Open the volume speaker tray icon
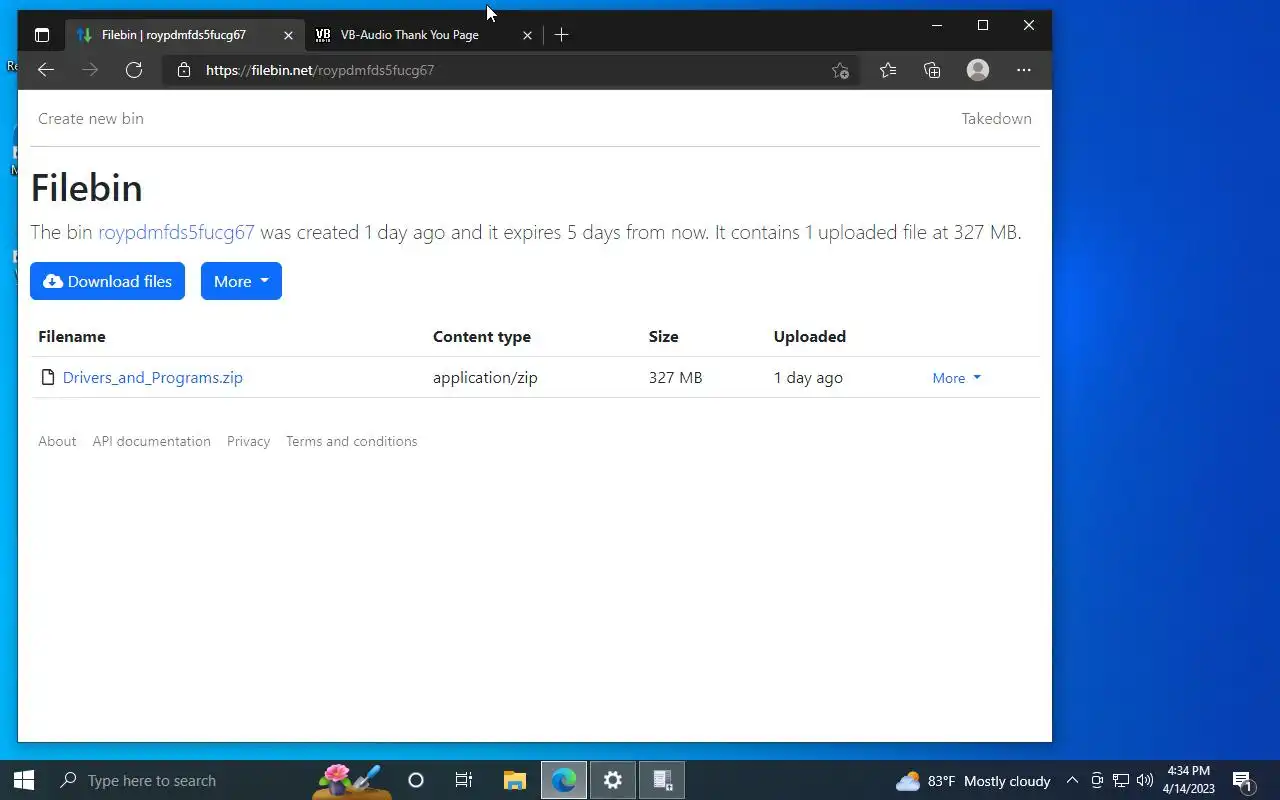The width and height of the screenshot is (1280, 800). (x=1145, y=780)
